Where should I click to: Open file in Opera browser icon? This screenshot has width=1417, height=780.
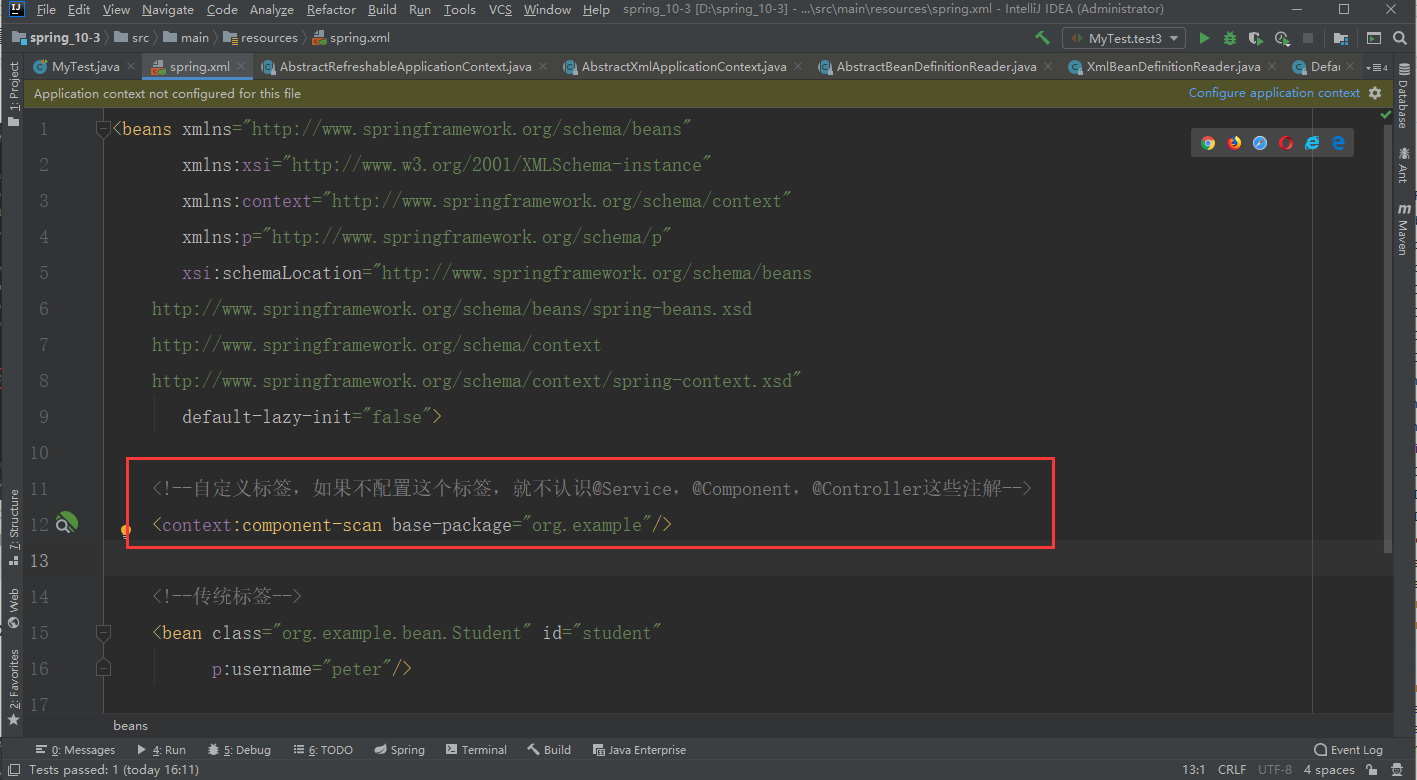(x=1286, y=143)
